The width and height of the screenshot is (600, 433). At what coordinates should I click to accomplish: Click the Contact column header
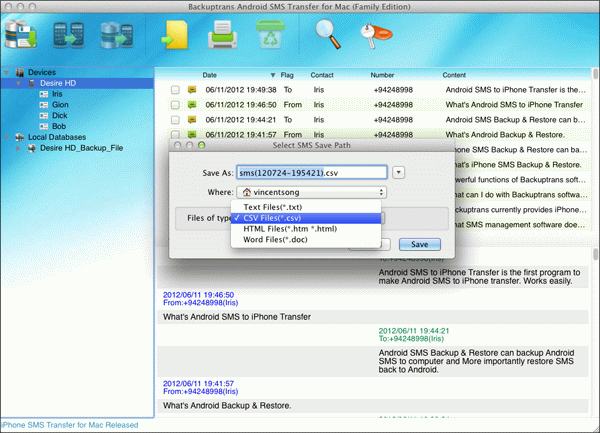pos(322,75)
